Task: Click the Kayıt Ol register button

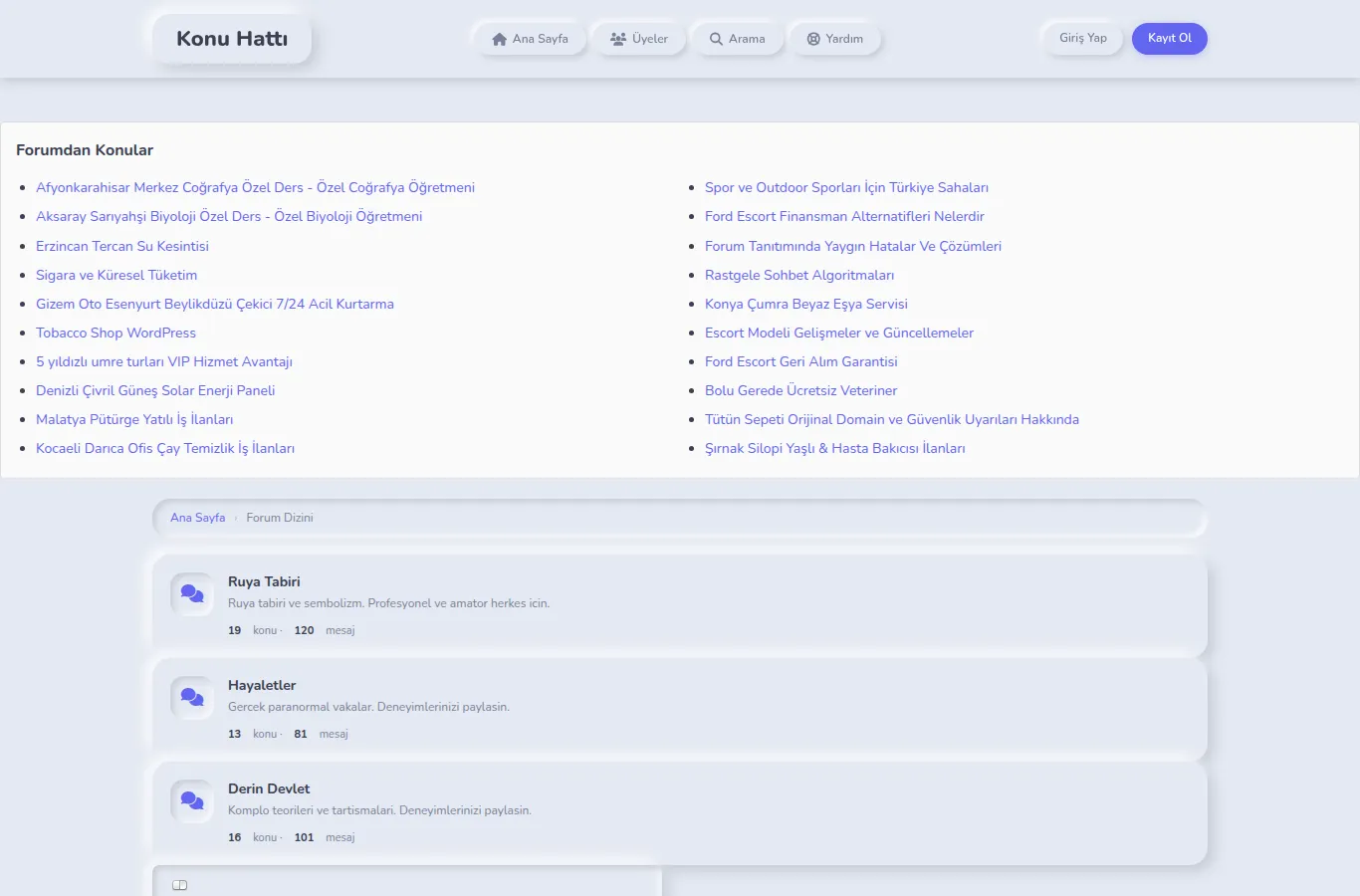Action: [1170, 38]
